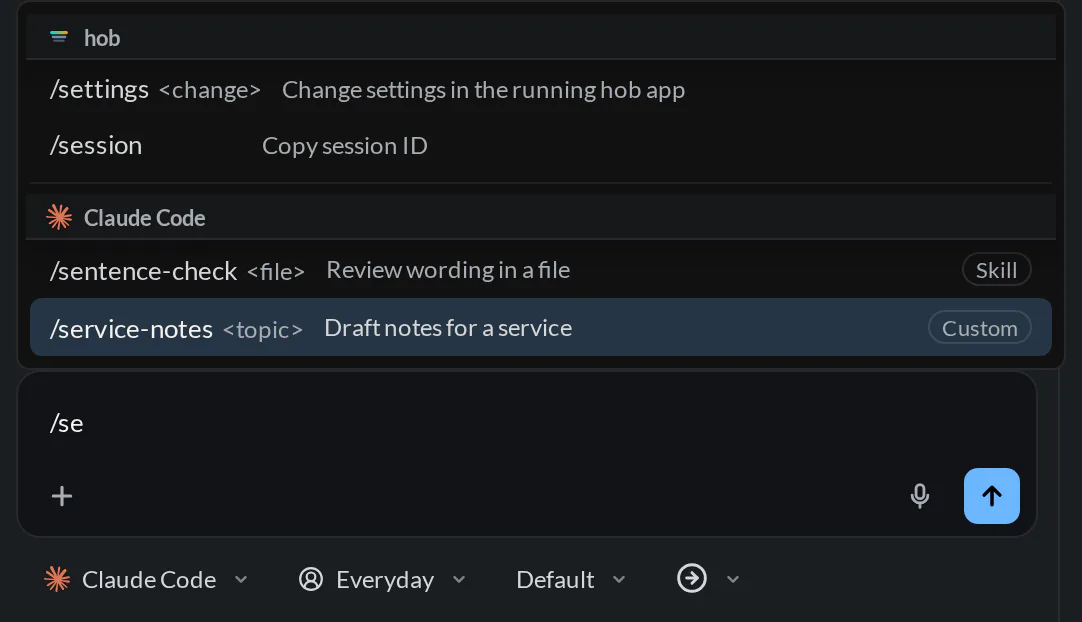Click the Claude Code starburst icon in list header
This screenshot has width=1082, height=622.
pos(59,217)
